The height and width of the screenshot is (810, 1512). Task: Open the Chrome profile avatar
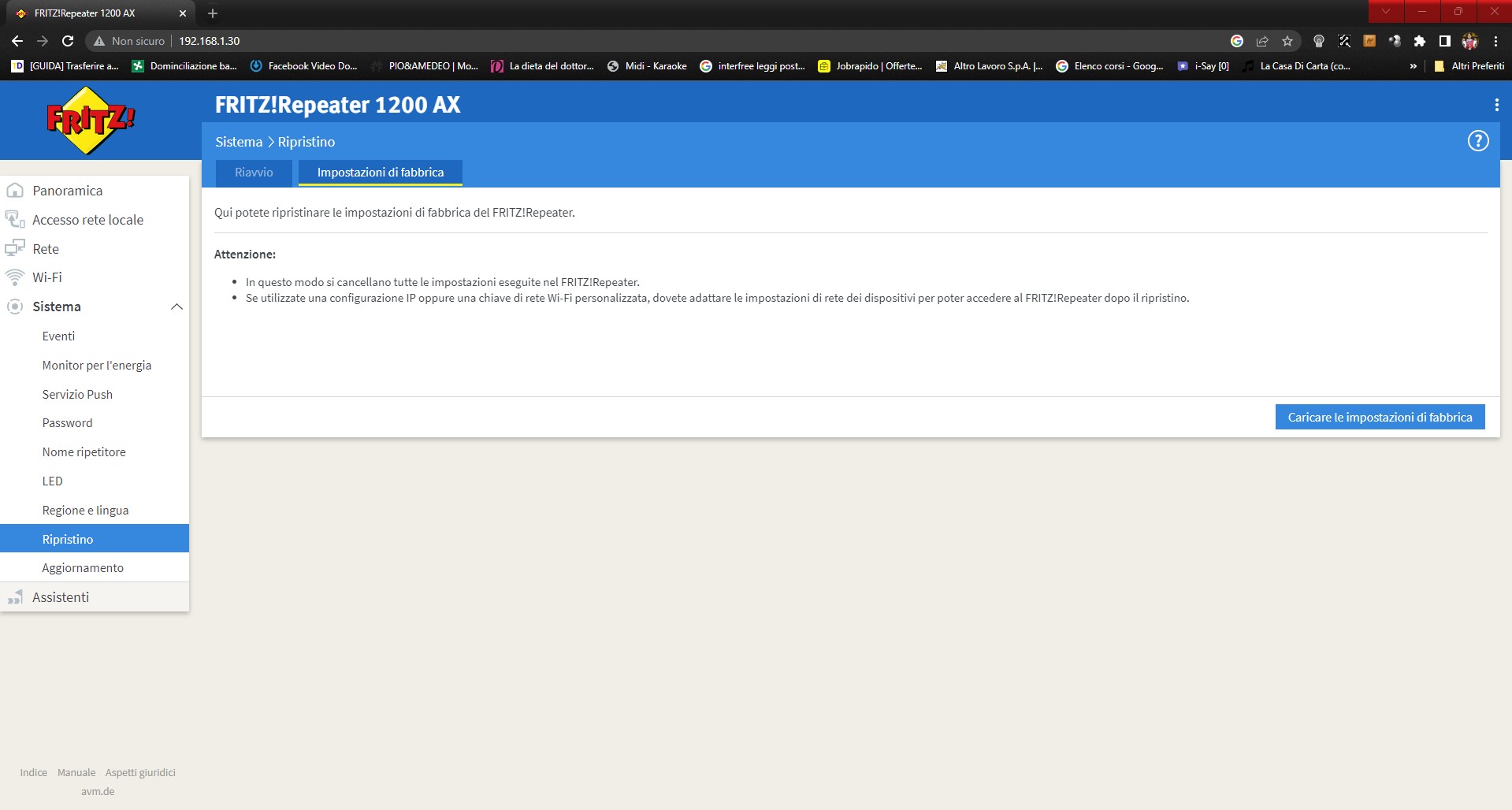point(1470,41)
